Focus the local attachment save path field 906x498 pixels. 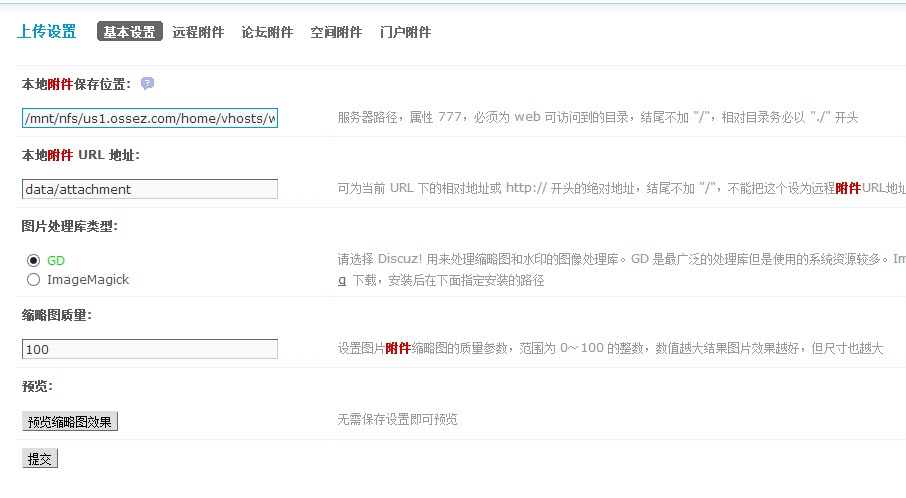[150, 118]
